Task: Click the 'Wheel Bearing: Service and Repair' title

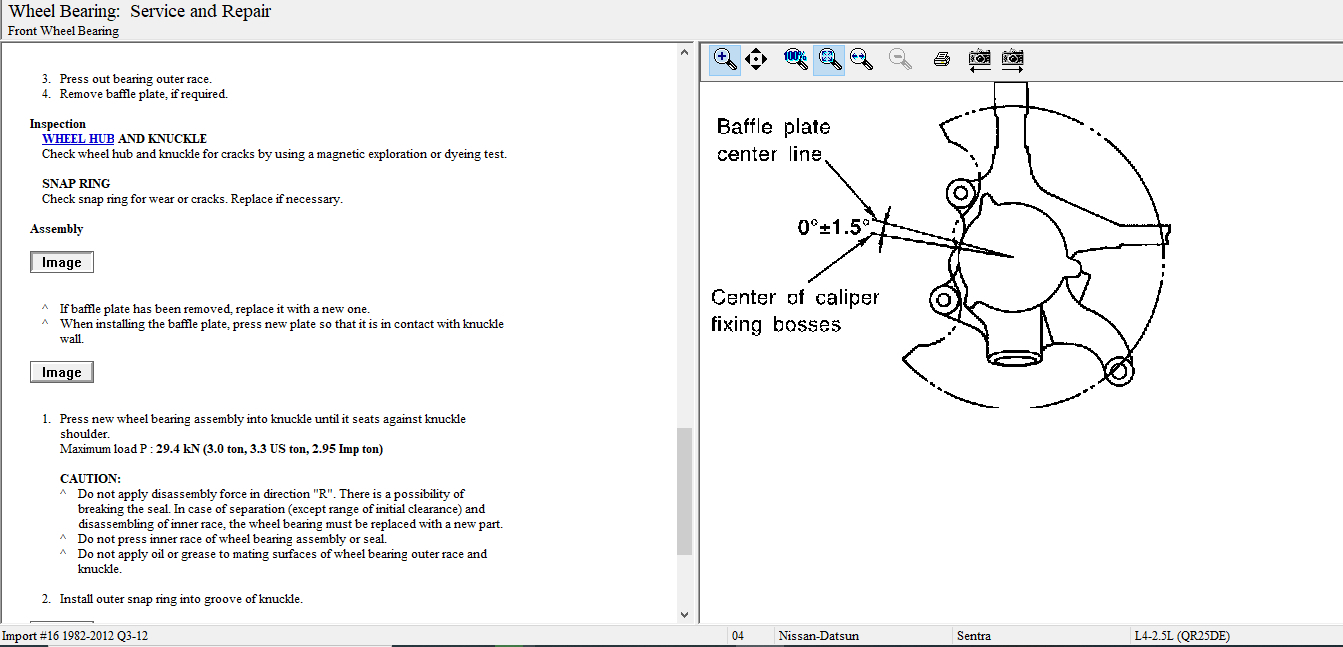Action: [x=139, y=12]
